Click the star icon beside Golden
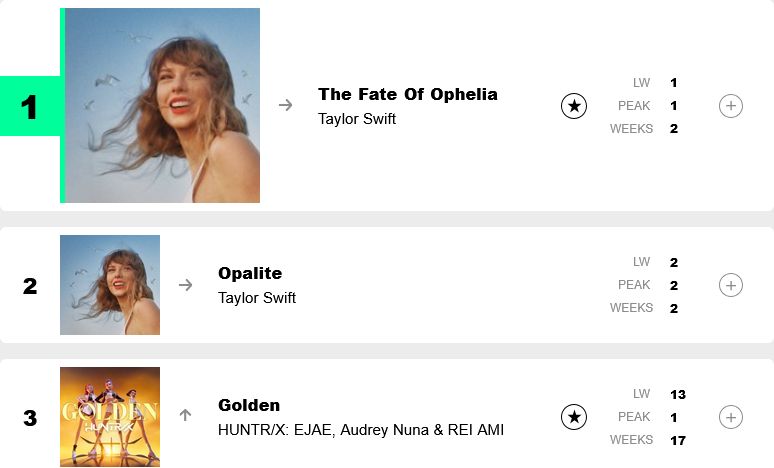Screen dimensions: 774x468 (574, 417)
